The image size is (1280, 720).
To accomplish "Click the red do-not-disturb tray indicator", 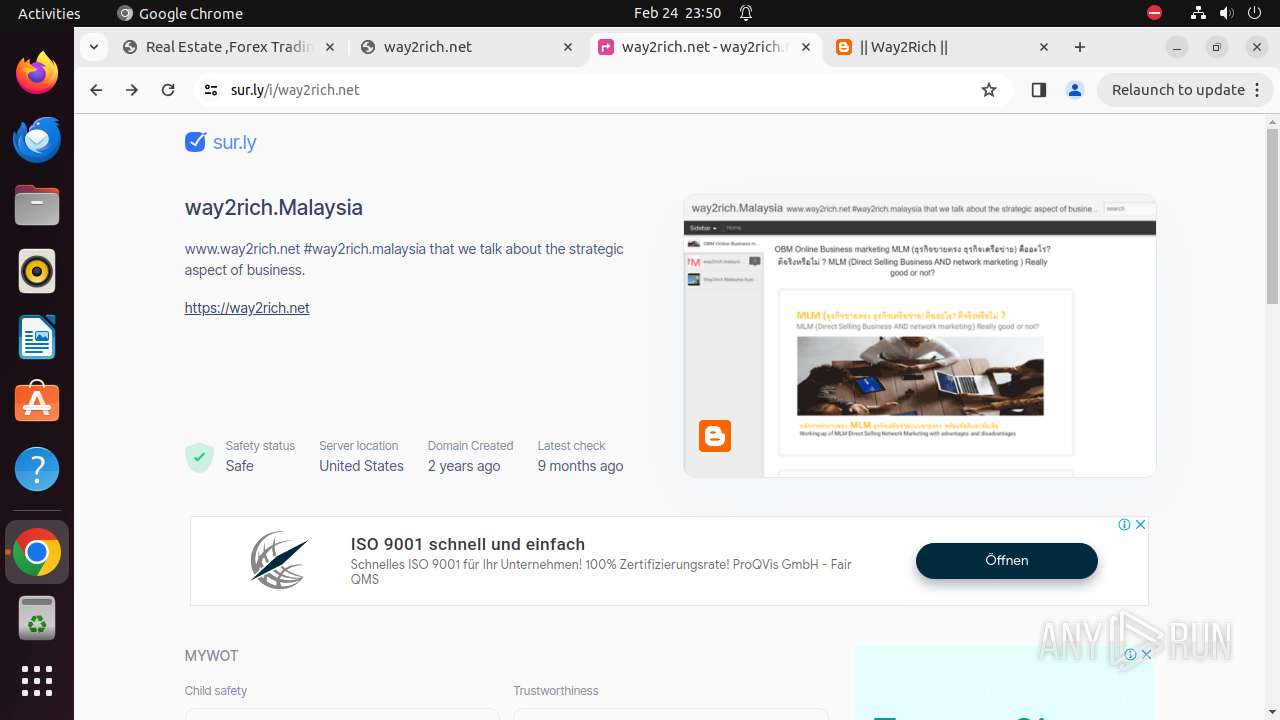I will pyautogui.click(x=1155, y=13).
